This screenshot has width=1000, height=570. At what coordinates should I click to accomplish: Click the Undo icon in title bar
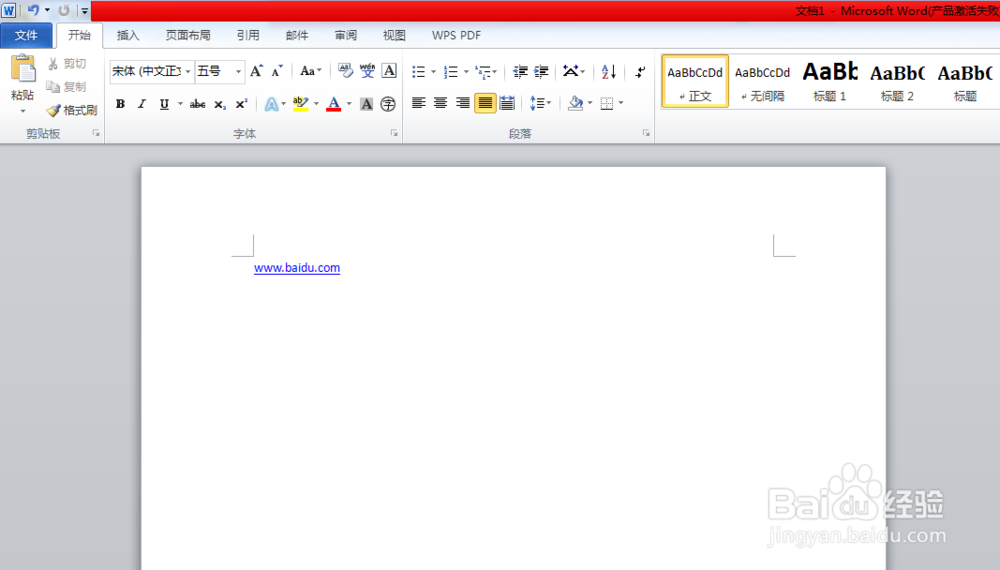click(x=33, y=10)
